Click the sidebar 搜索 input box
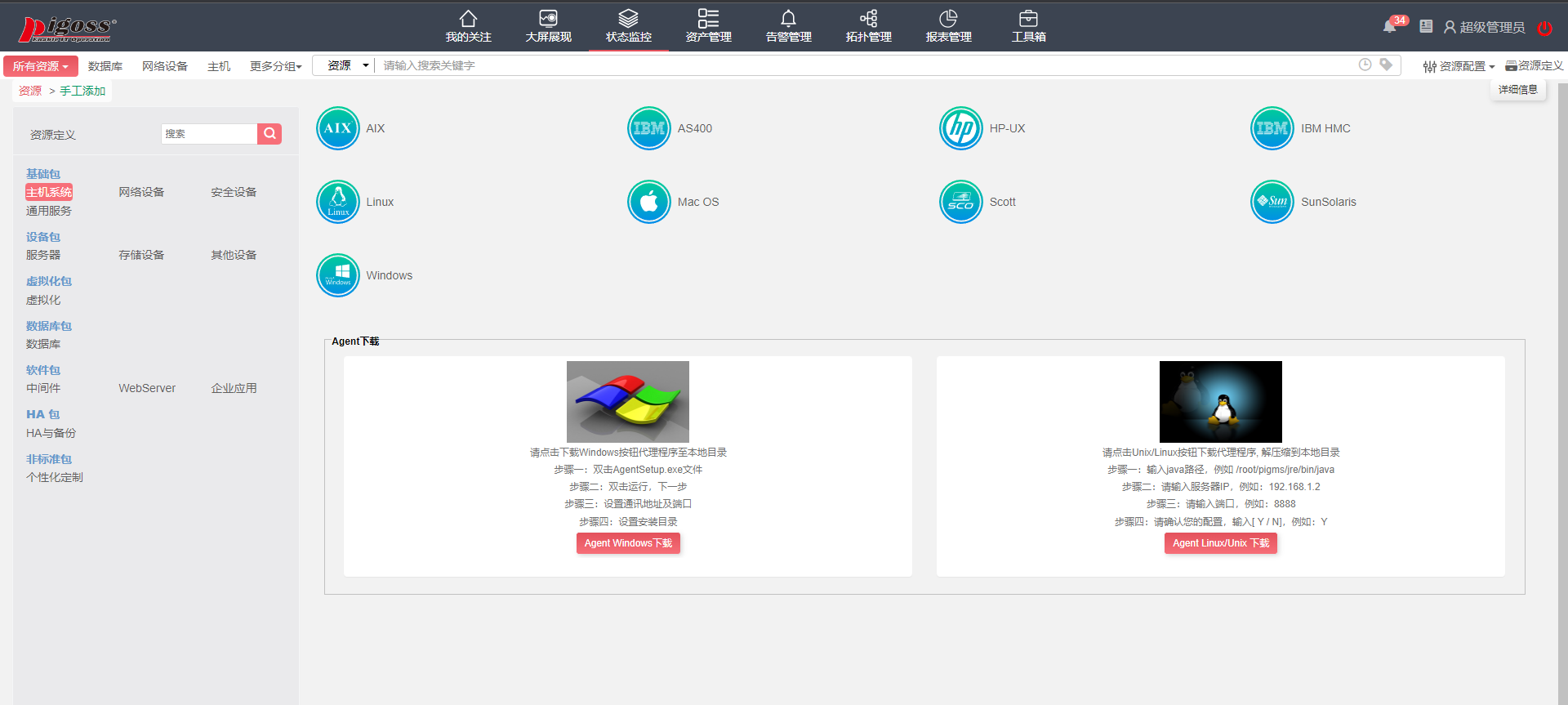 209,134
